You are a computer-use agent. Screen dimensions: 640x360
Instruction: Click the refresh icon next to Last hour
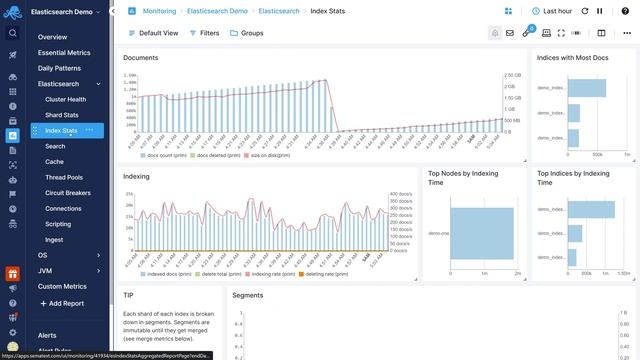click(x=585, y=11)
